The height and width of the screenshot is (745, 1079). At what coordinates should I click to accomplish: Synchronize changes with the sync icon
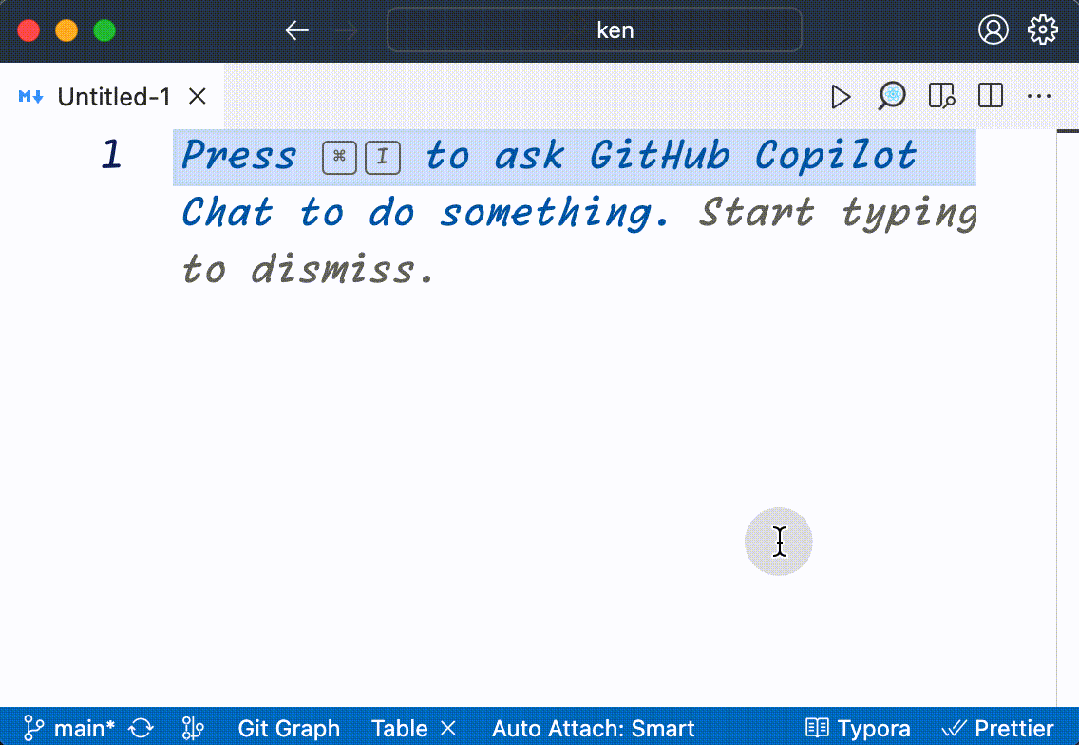(141, 727)
